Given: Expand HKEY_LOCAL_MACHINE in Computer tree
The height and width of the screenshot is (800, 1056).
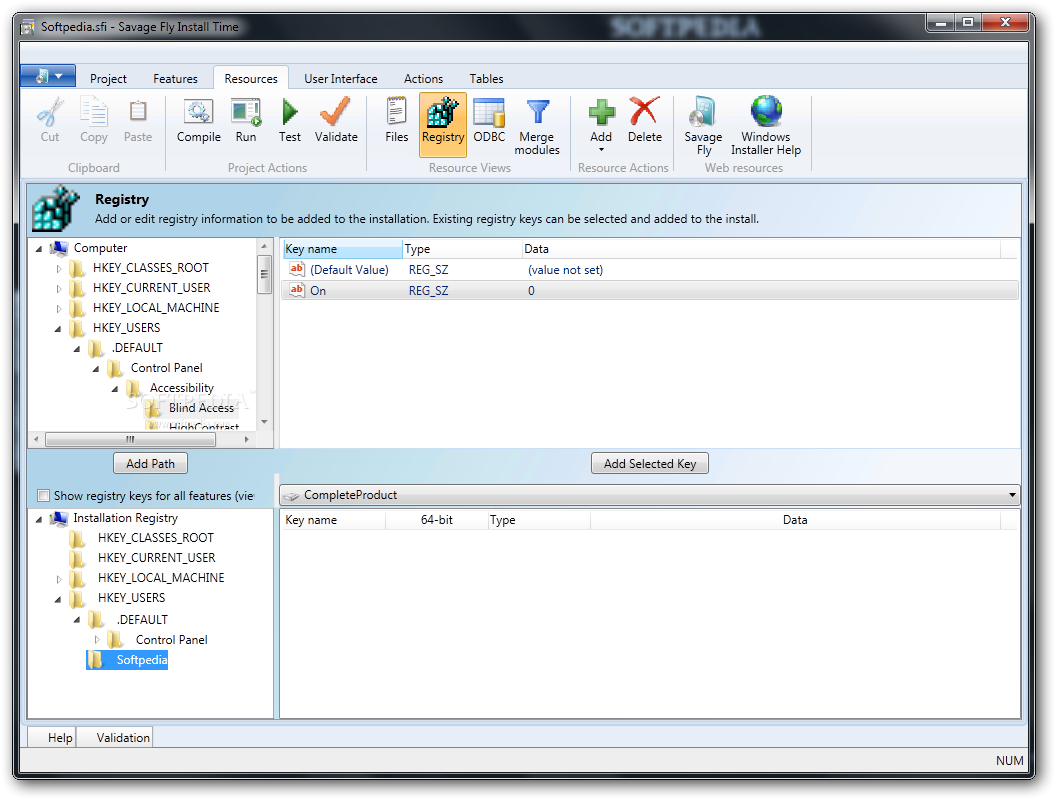Looking at the screenshot, I should [x=59, y=309].
